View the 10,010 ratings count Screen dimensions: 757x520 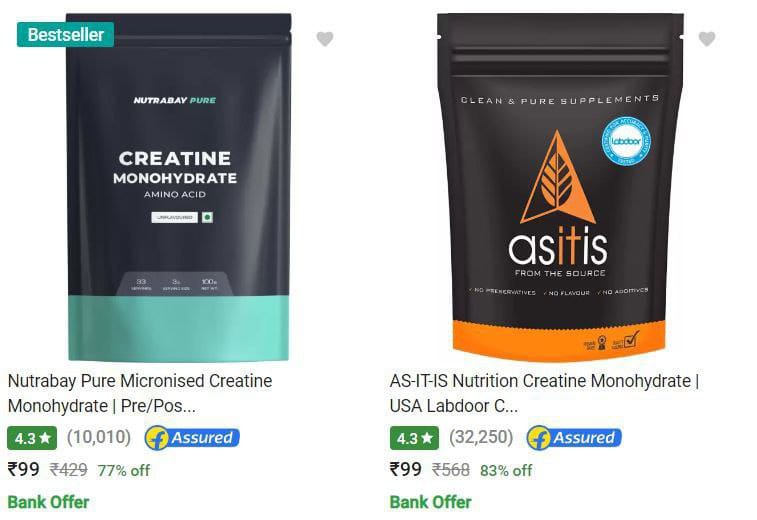99,437
